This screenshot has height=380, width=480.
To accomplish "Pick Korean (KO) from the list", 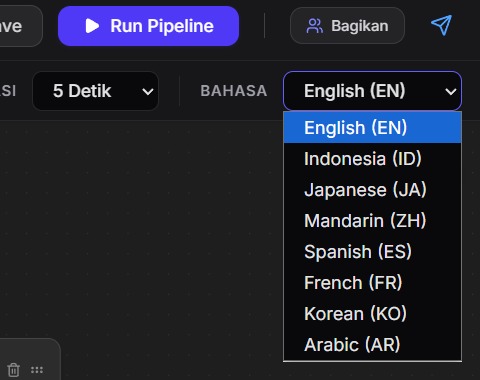I will [x=372, y=314].
